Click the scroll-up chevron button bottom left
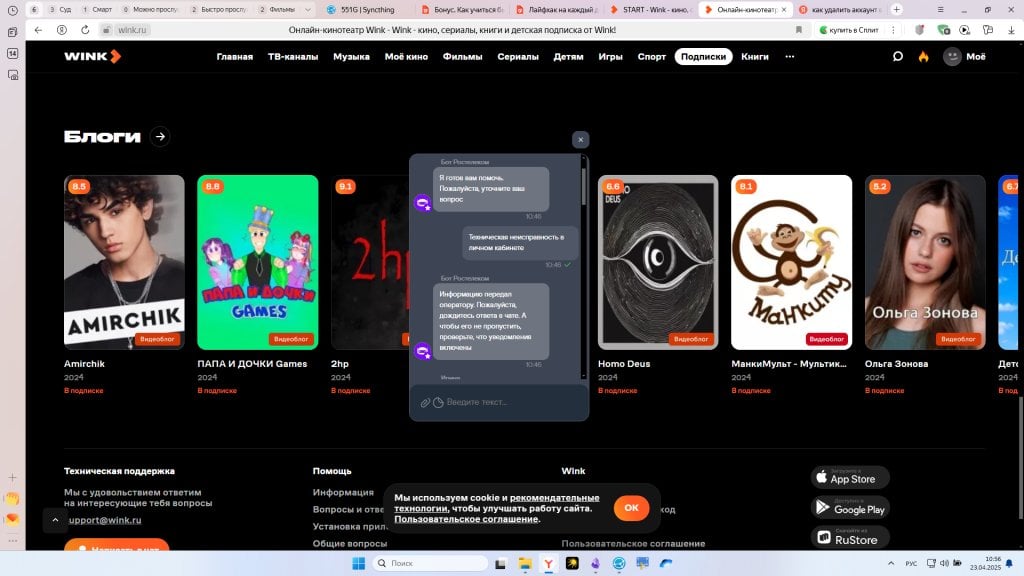This screenshot has height=576, width=1024. (x=56, y=520)
